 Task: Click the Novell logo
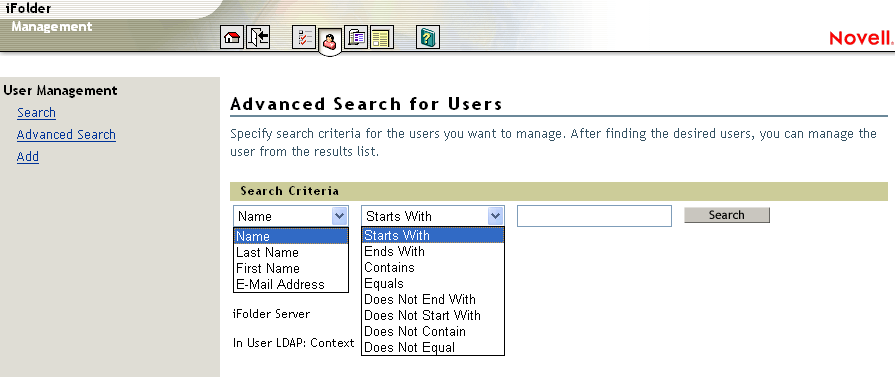pyautogui.click(x=861, y=38)
